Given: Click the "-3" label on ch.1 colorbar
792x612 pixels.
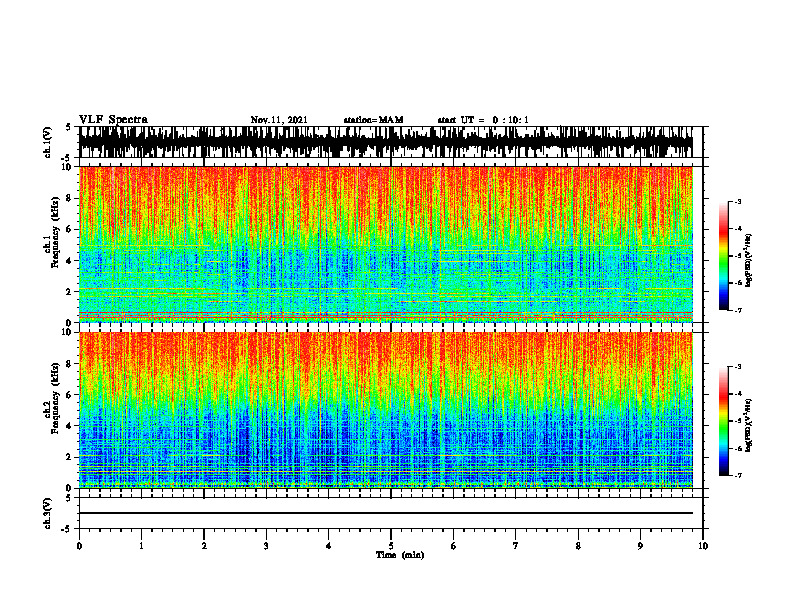Looking at the screenshot, I should tap(737, 201).
